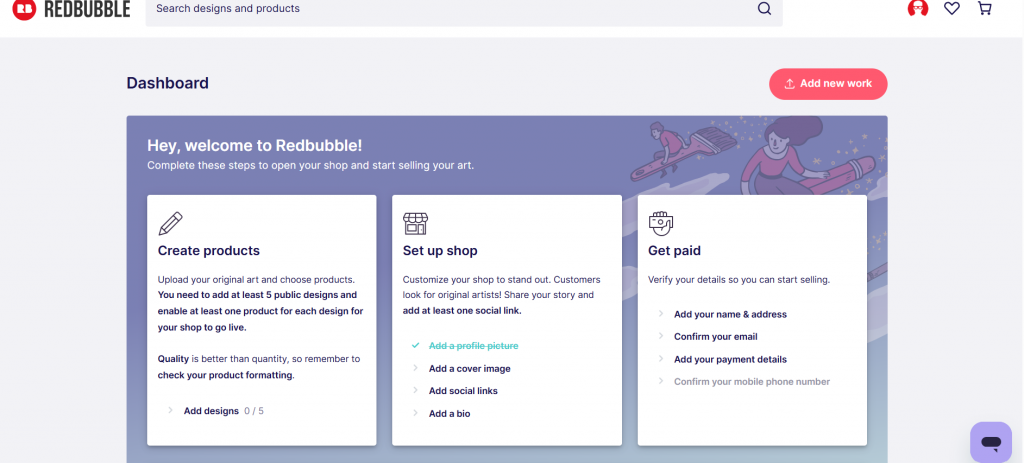This screenshot has width=1024, height=463.
Task: Open the chat support widget
Action: click(x=991, y=442)
